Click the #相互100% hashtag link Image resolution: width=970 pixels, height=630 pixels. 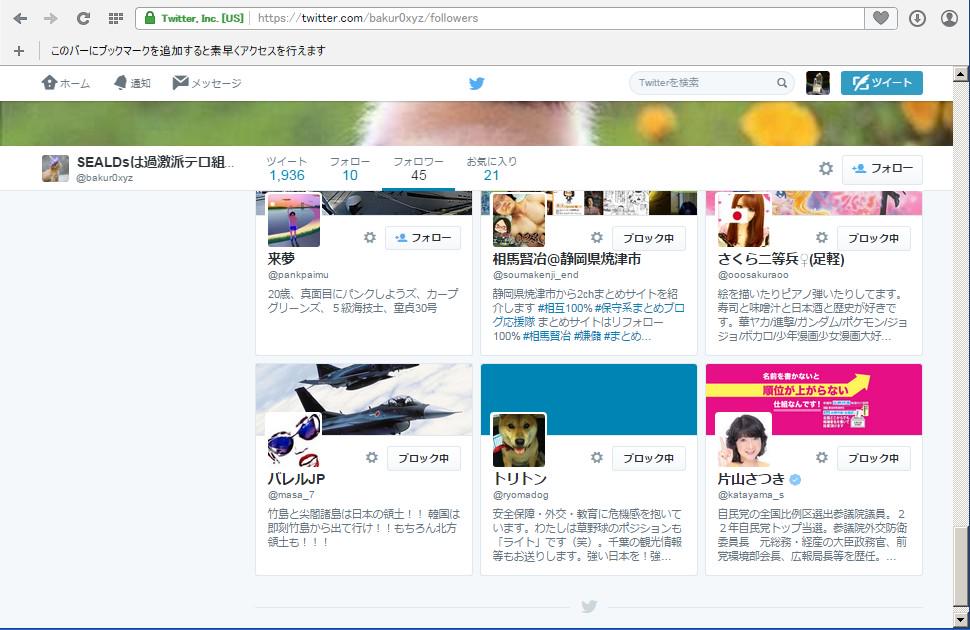(x=565, y=308)
